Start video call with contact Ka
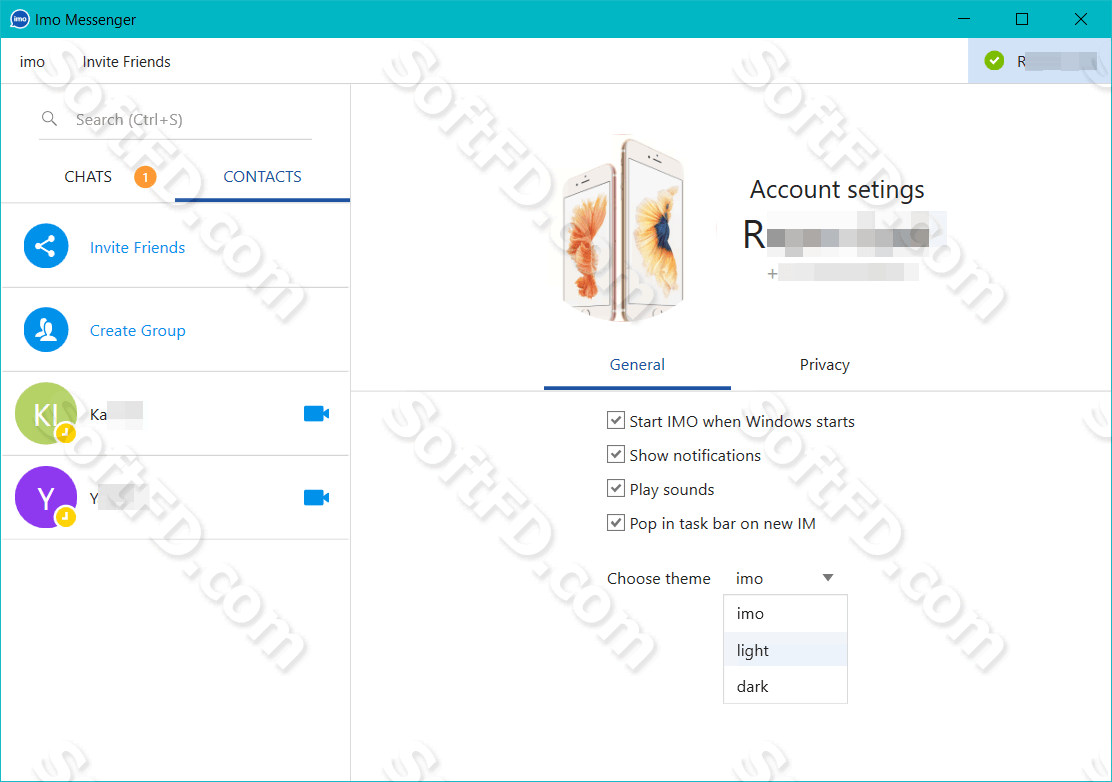The height and width of the screenshot is (782, 1112). [316, 413]
